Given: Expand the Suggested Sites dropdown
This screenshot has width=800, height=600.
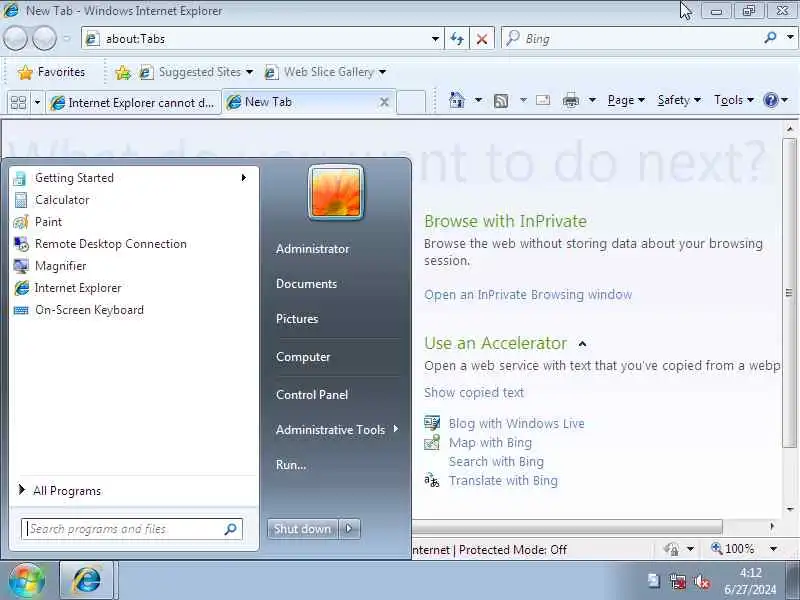Looking at the screenshot, I should 249,72.
